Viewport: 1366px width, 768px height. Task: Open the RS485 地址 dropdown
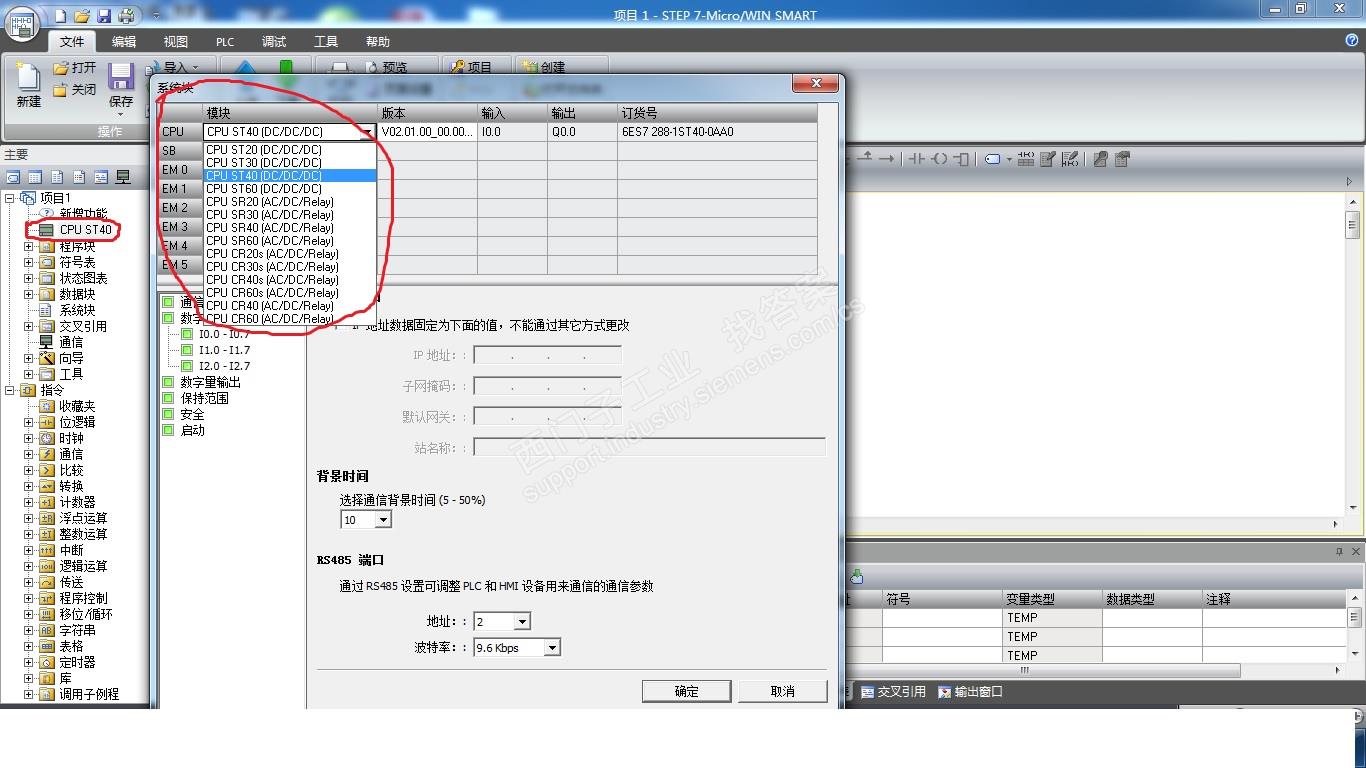pos(522,622)
